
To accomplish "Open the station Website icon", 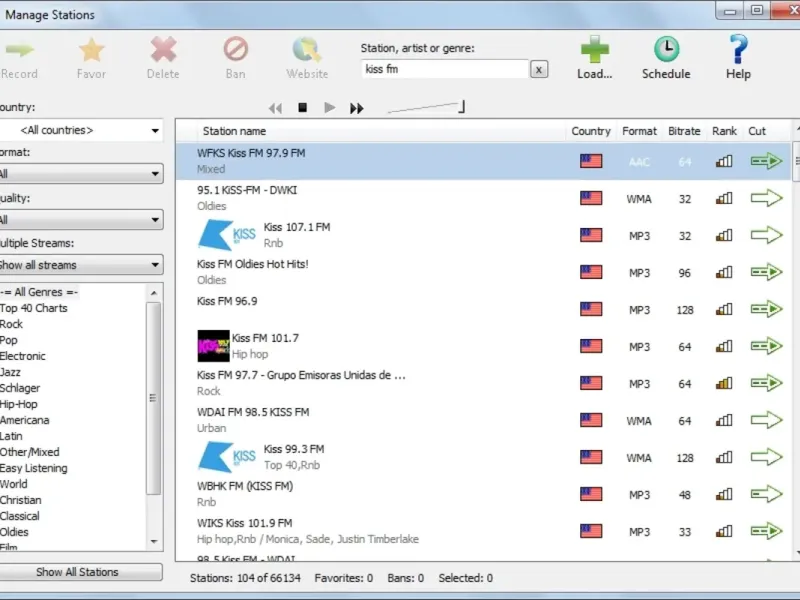I will coord(307,50).
